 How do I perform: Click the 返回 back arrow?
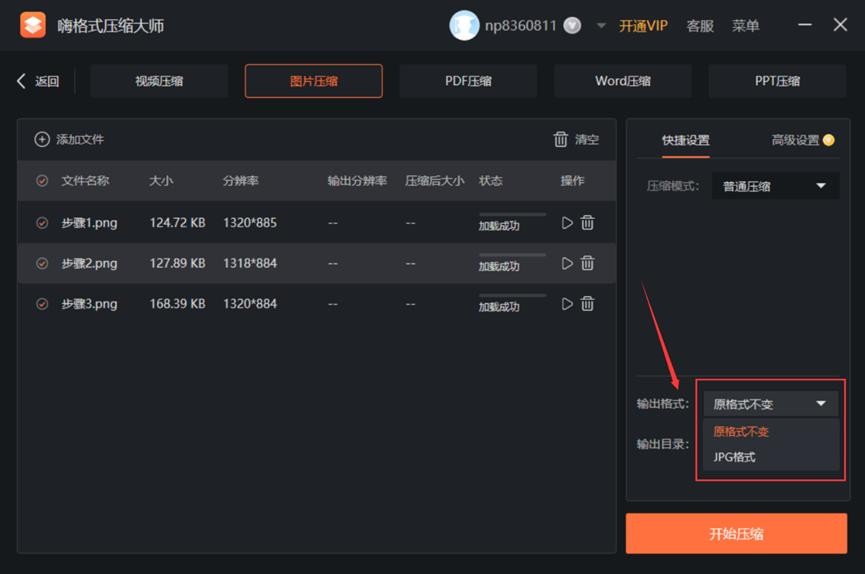[22, 81]
